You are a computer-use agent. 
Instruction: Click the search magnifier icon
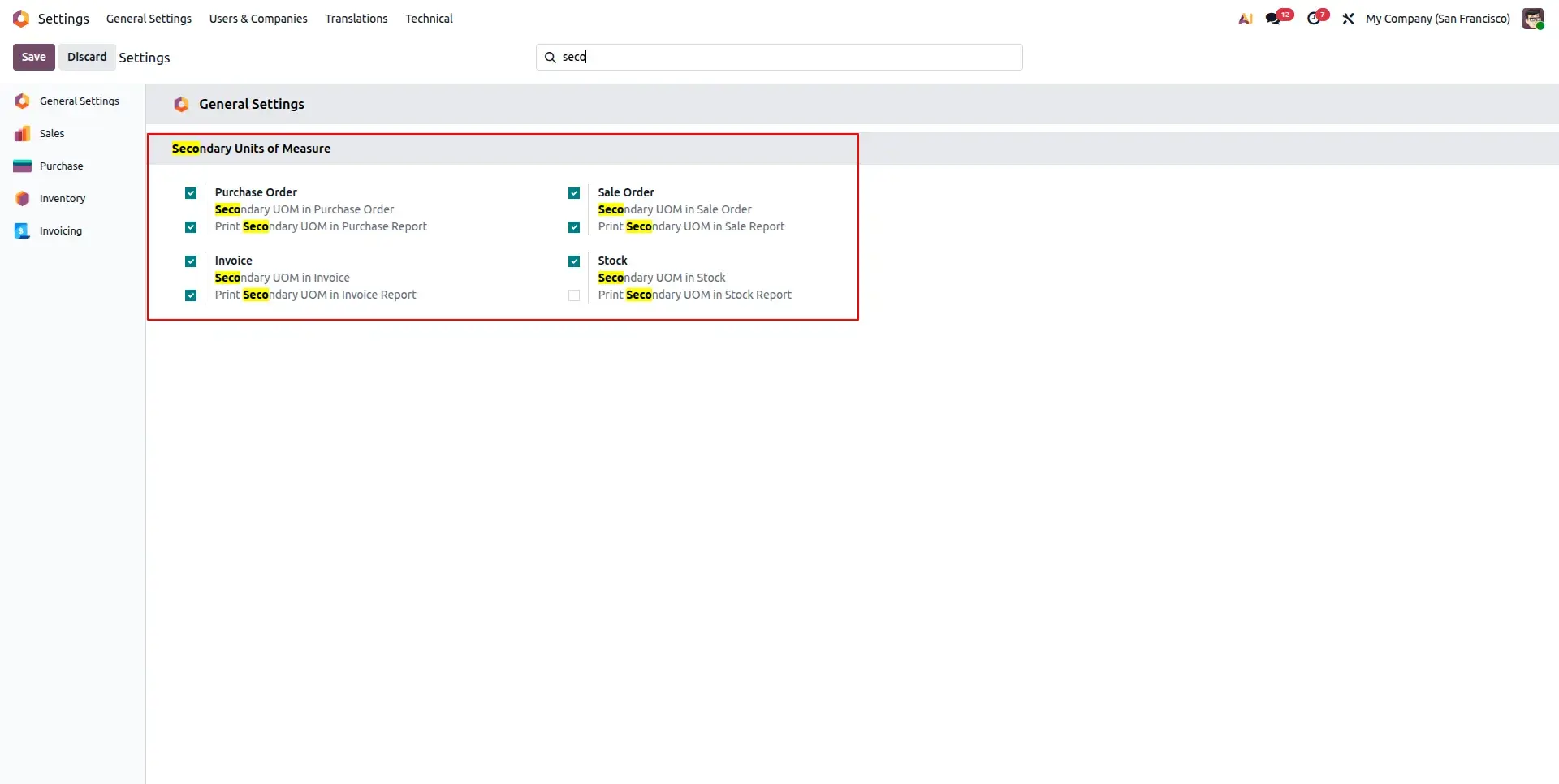pos(550,57)
